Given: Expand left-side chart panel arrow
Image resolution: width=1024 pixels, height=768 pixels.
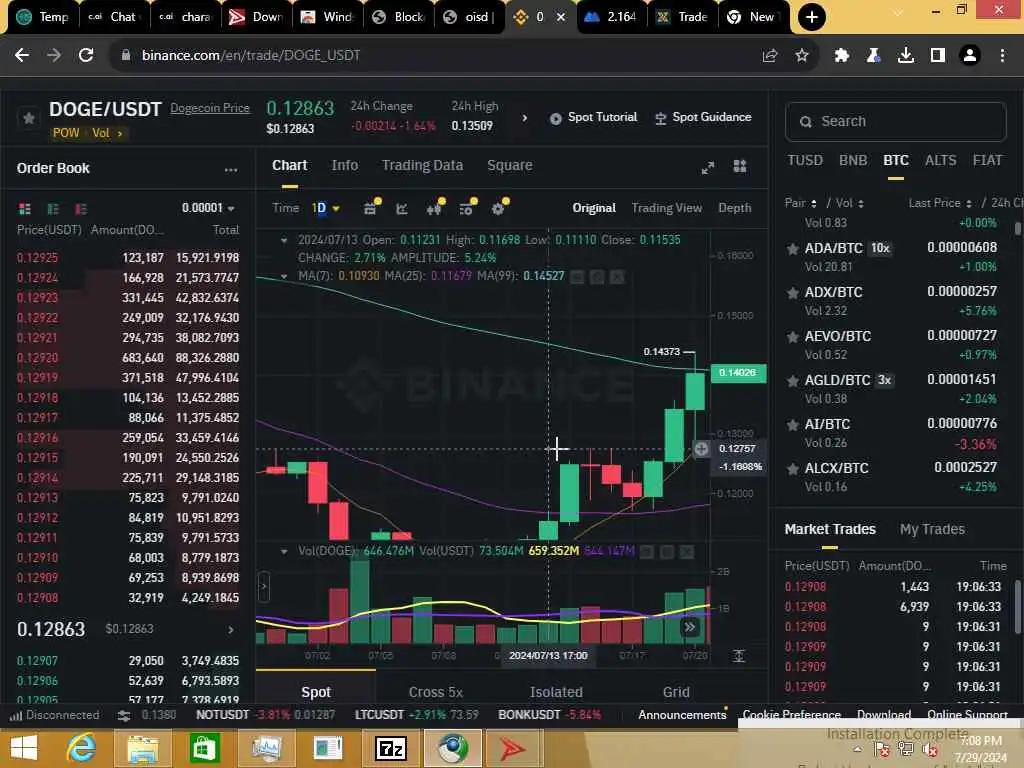Looking at the screenshot, I should click(x=264, y=586).
